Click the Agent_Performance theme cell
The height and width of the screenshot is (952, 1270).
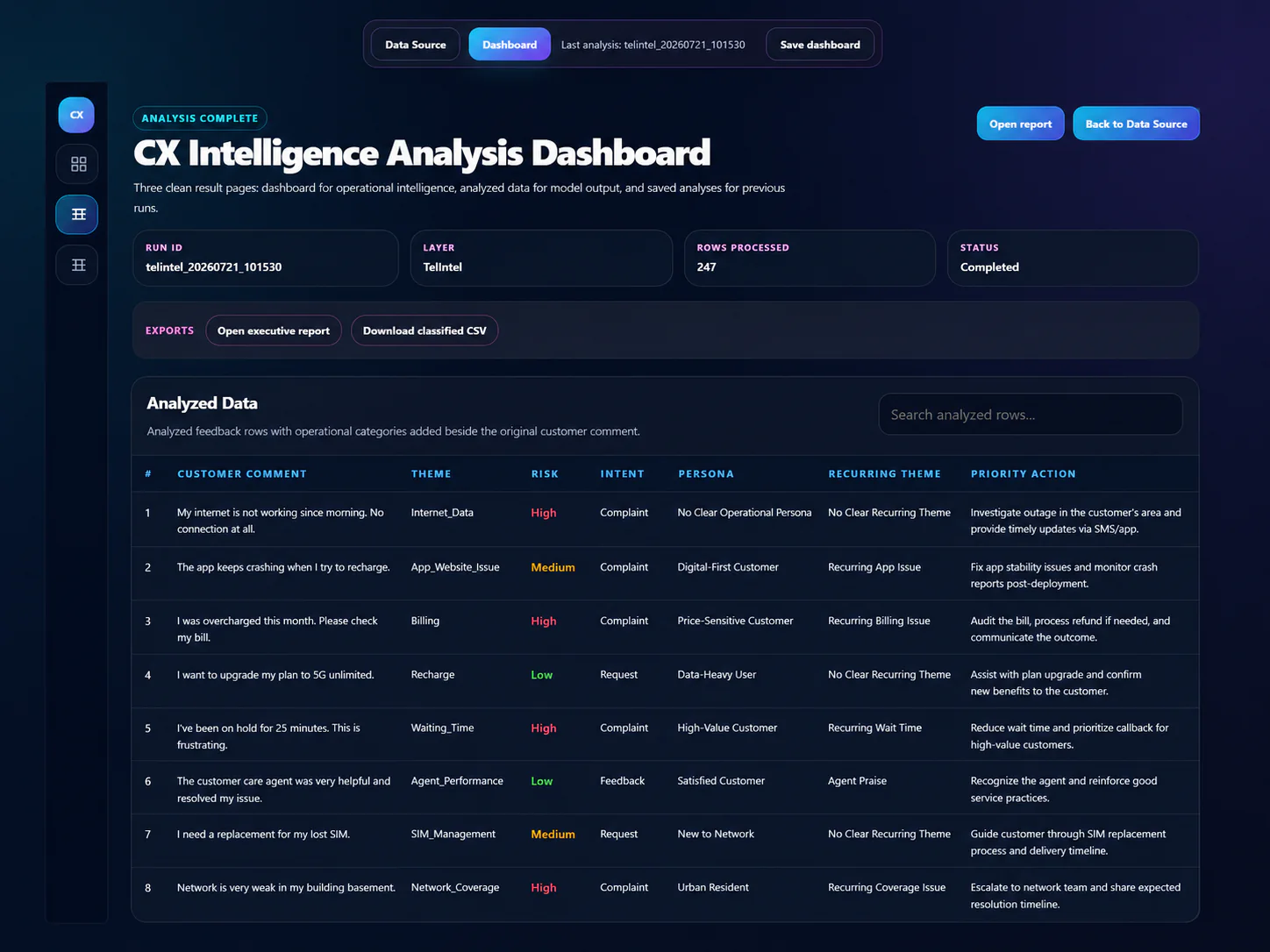coord(457,781)
